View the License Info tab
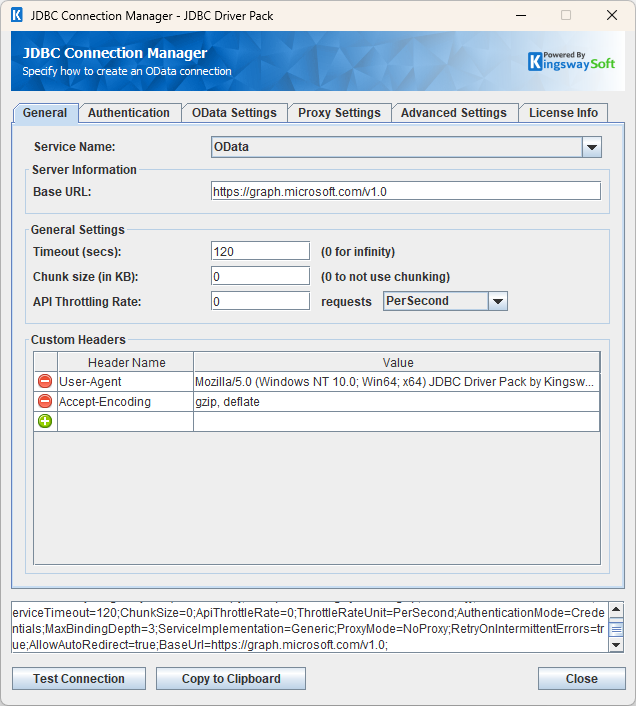This screenshot has width=636, height=706. (x=563, y=113)
